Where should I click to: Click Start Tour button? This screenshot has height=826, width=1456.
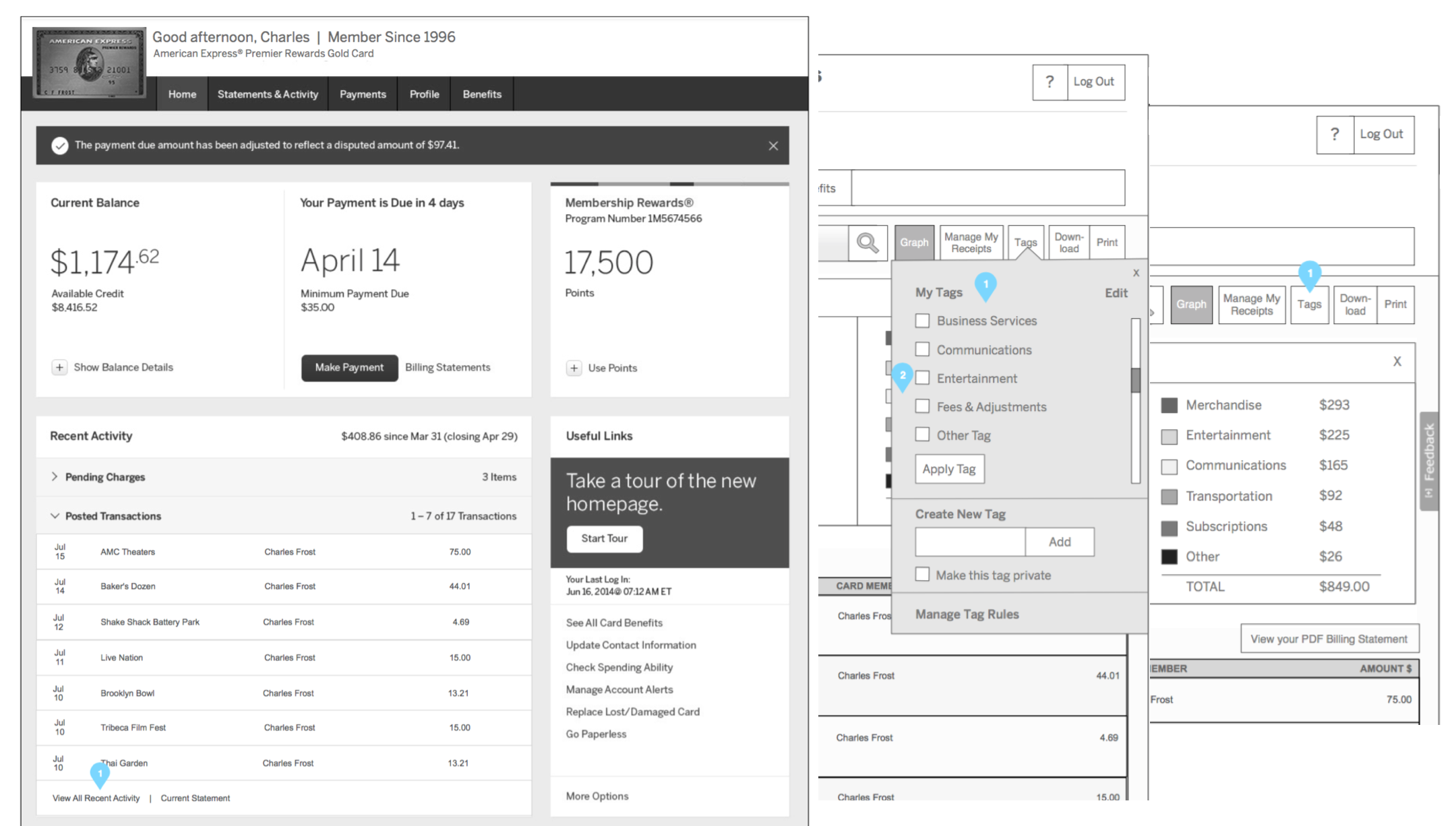pyautogui.click(x=605, y=538)
